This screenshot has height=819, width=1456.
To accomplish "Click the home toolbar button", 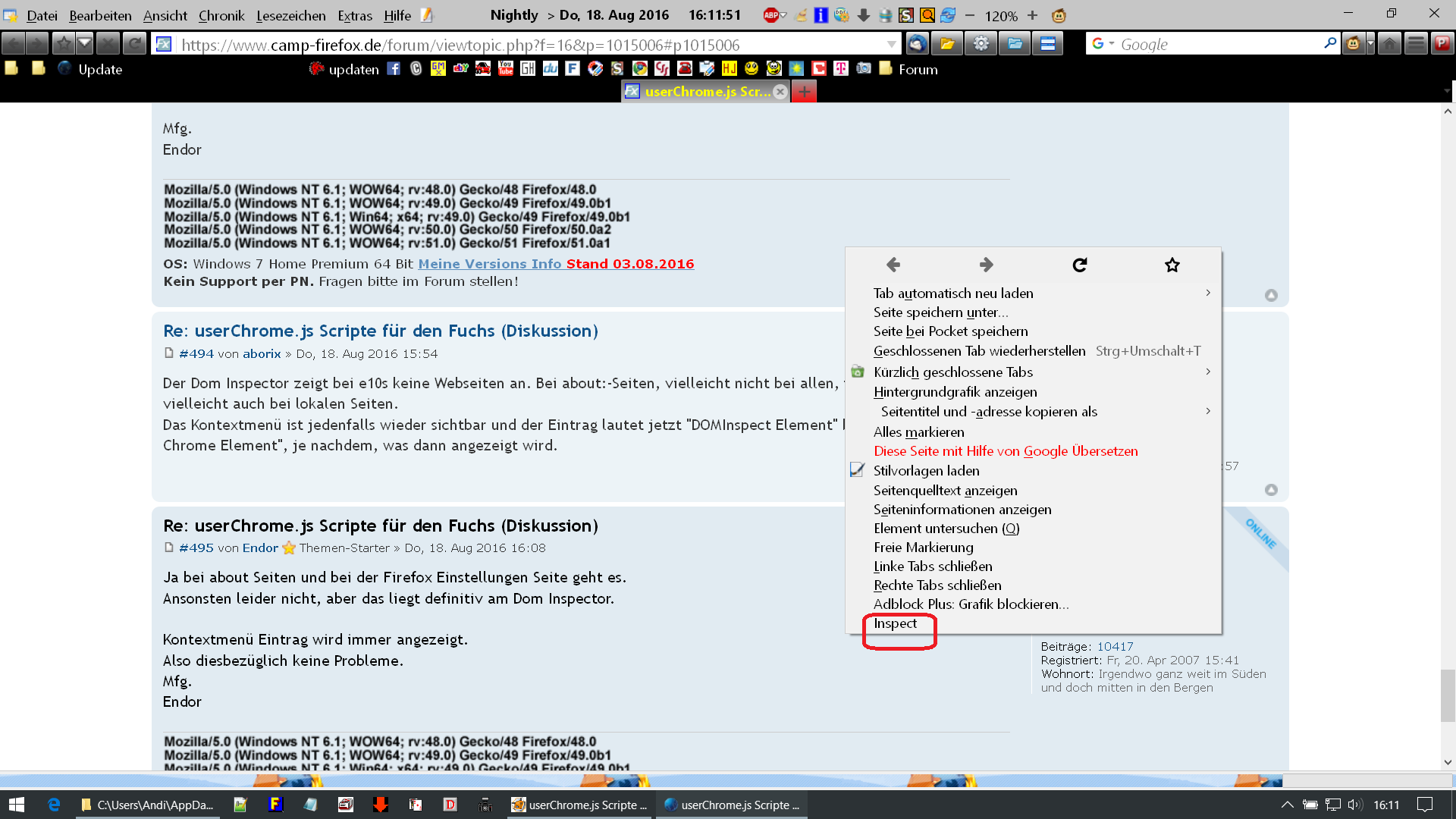I will pyautogui.click(x=1389, y=44).
